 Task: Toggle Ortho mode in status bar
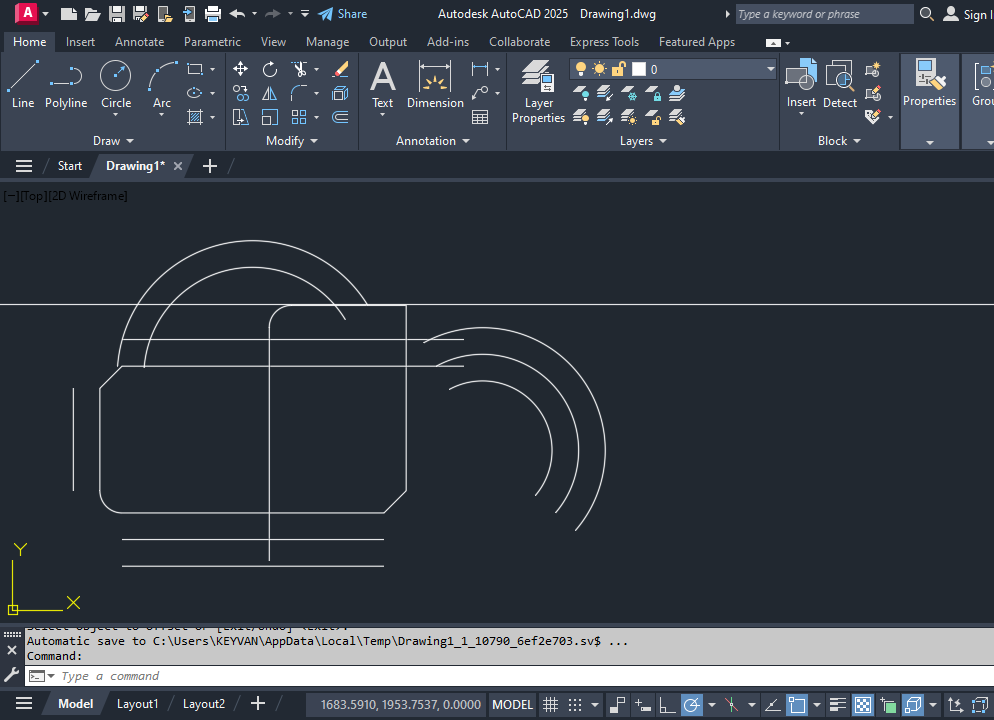665,704
